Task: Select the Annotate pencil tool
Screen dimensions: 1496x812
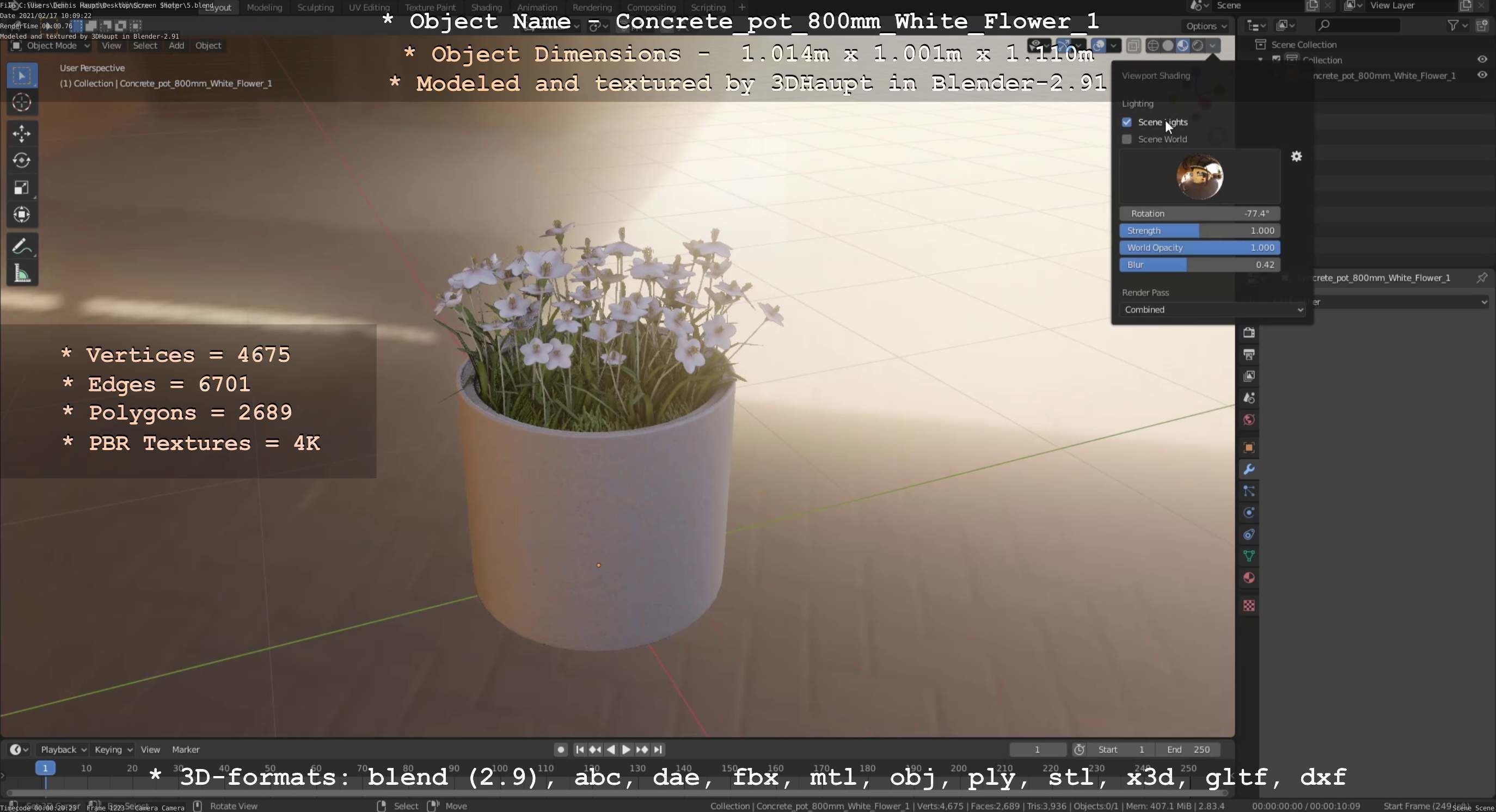Action: (x=22, y=246)
